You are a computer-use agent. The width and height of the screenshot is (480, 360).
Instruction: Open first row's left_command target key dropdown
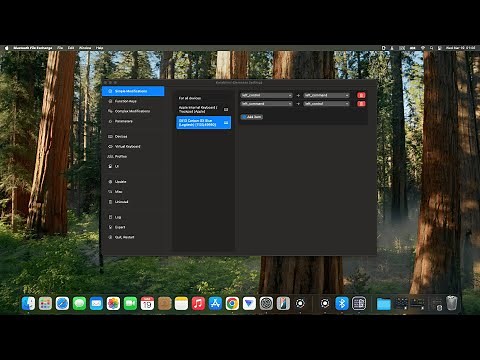[x=326, y=95]
